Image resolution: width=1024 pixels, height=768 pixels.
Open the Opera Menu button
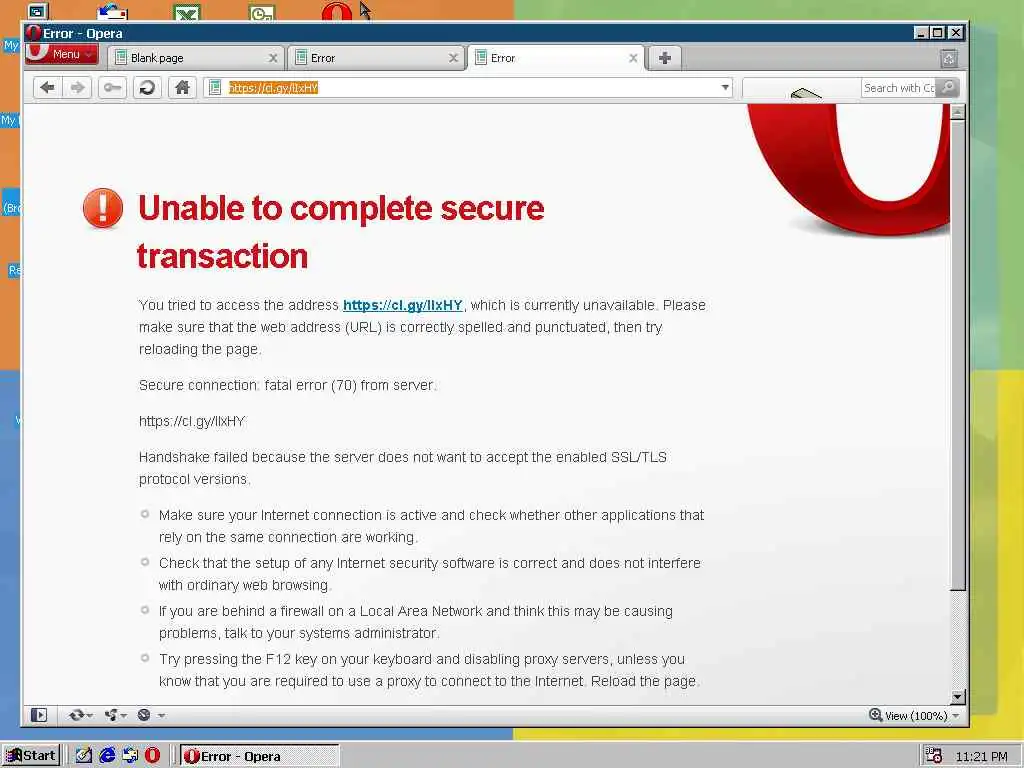pos(61,54)
